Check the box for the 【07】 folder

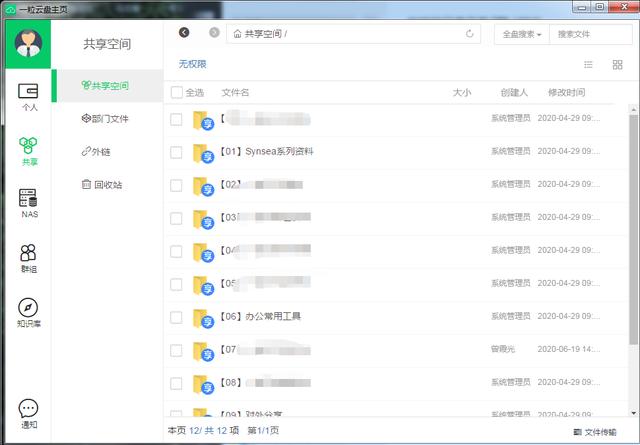pos(176,351)
